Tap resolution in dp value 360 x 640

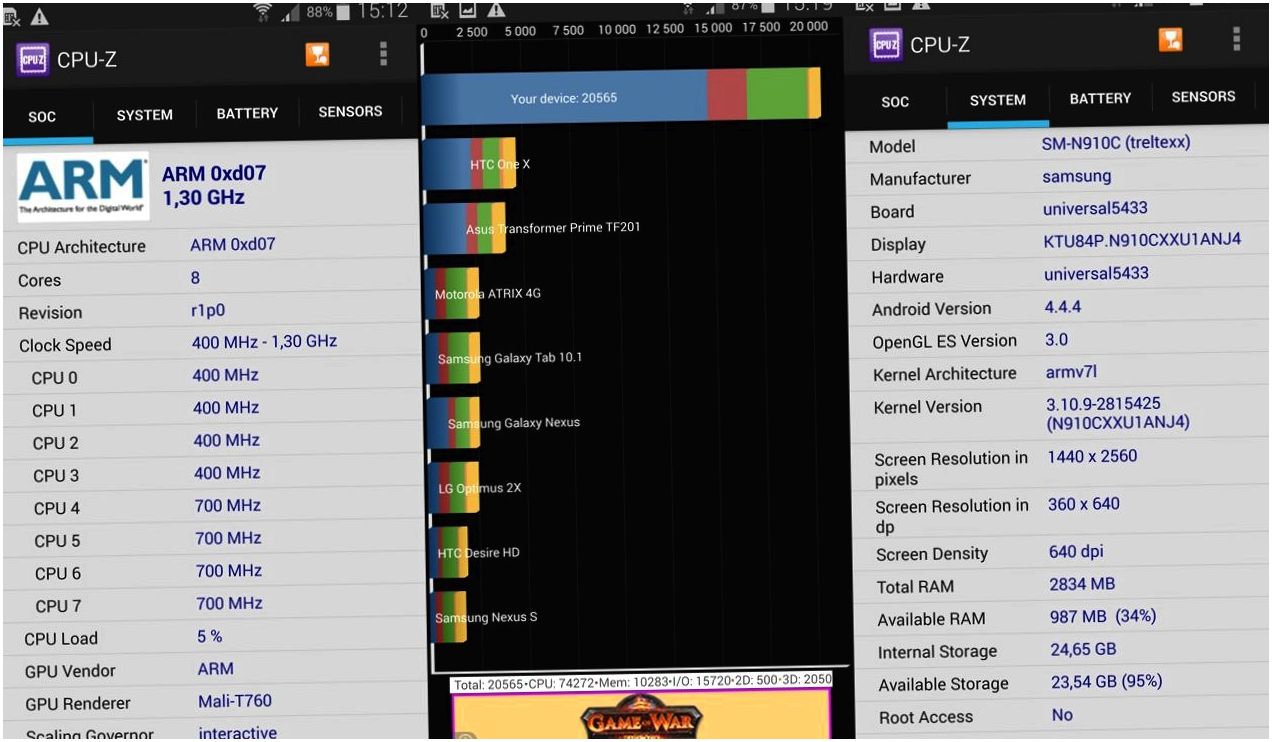pos(1083,504)
